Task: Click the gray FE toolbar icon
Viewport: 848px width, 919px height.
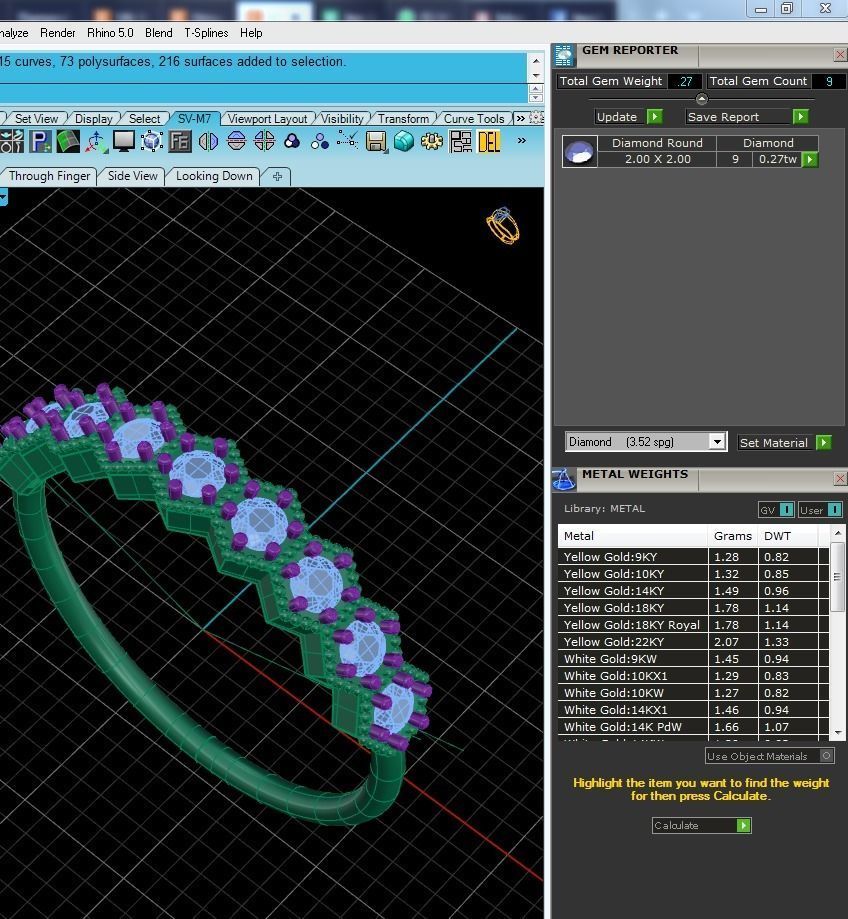Action: [x=180, y=142]
